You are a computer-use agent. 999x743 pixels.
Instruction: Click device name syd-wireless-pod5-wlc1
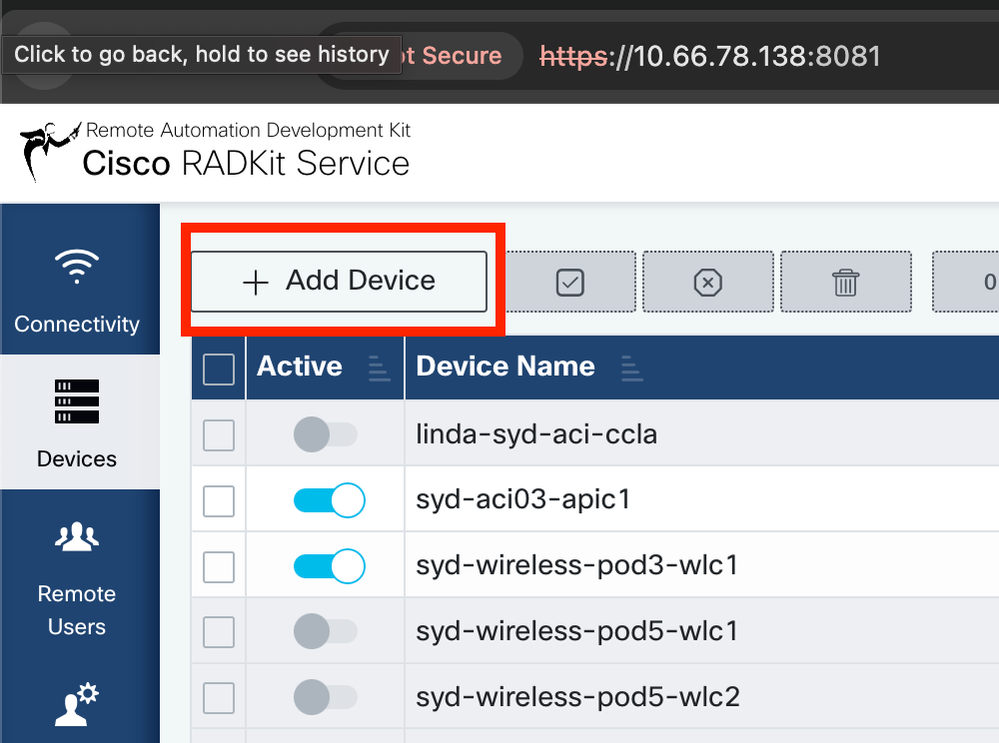tap(577, 631)
